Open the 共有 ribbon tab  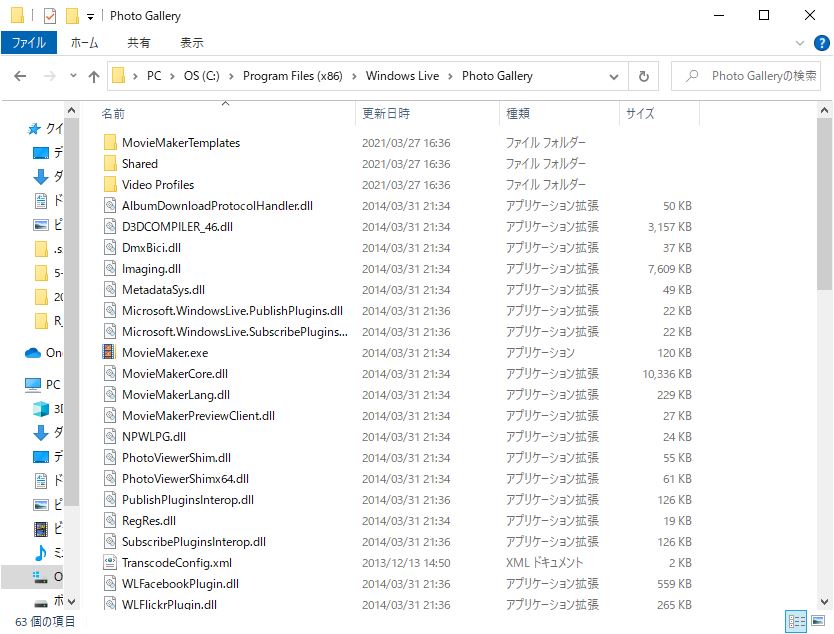tap(139, 43)
